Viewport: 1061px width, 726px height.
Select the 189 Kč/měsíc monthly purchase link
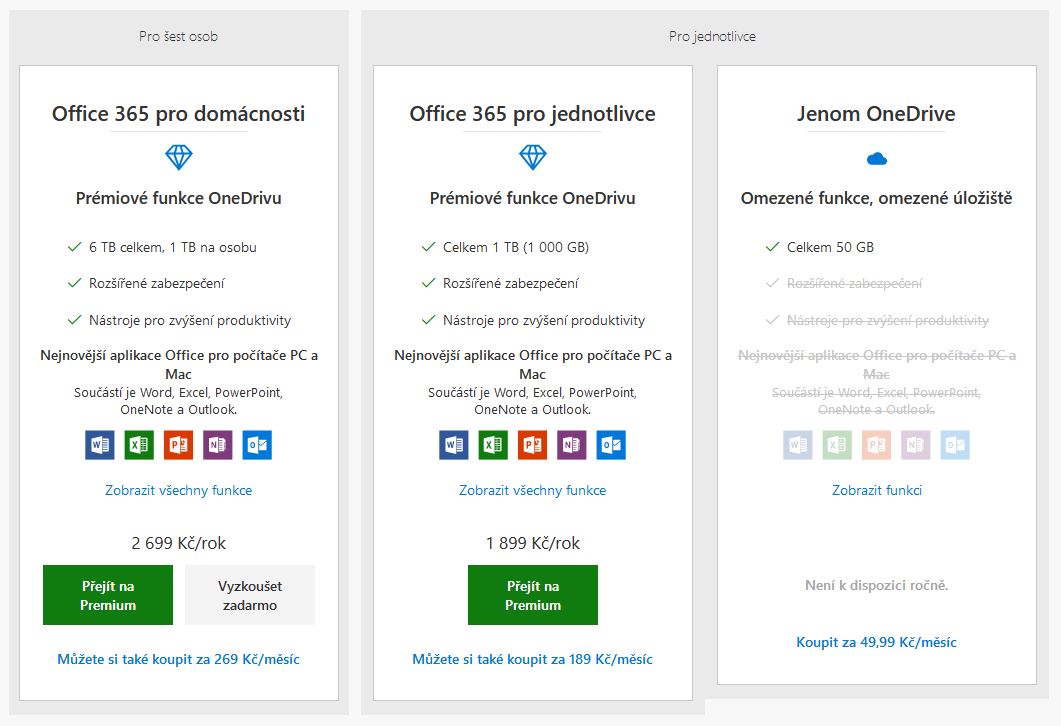click(x=533, y=659)
